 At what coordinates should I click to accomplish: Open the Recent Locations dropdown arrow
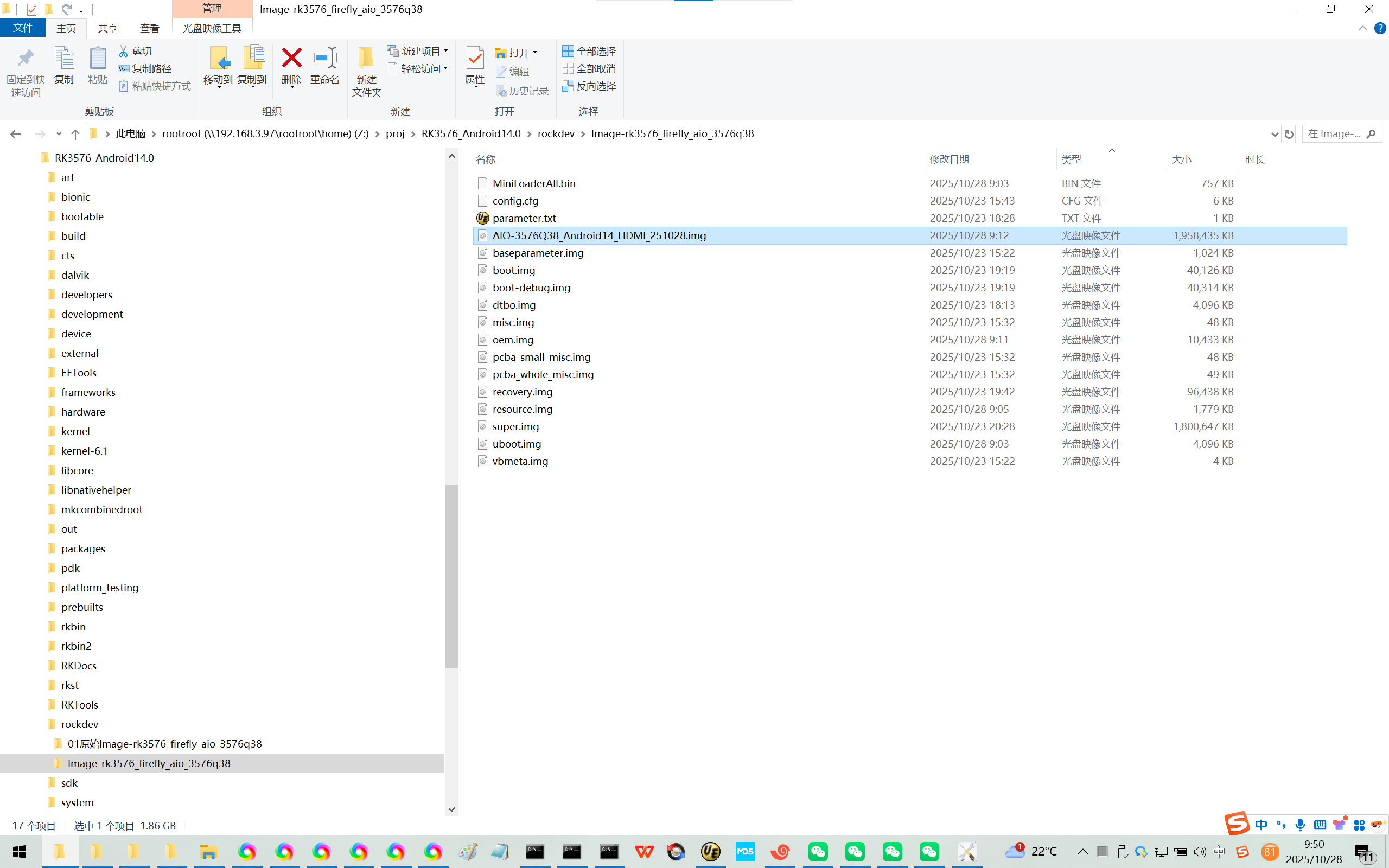pyautogui.click(x=59, y=135)
